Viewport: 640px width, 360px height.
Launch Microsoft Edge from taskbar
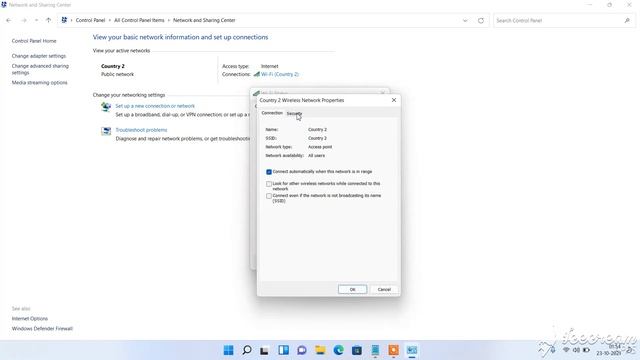pyautogui.click(x=338, y=350)
